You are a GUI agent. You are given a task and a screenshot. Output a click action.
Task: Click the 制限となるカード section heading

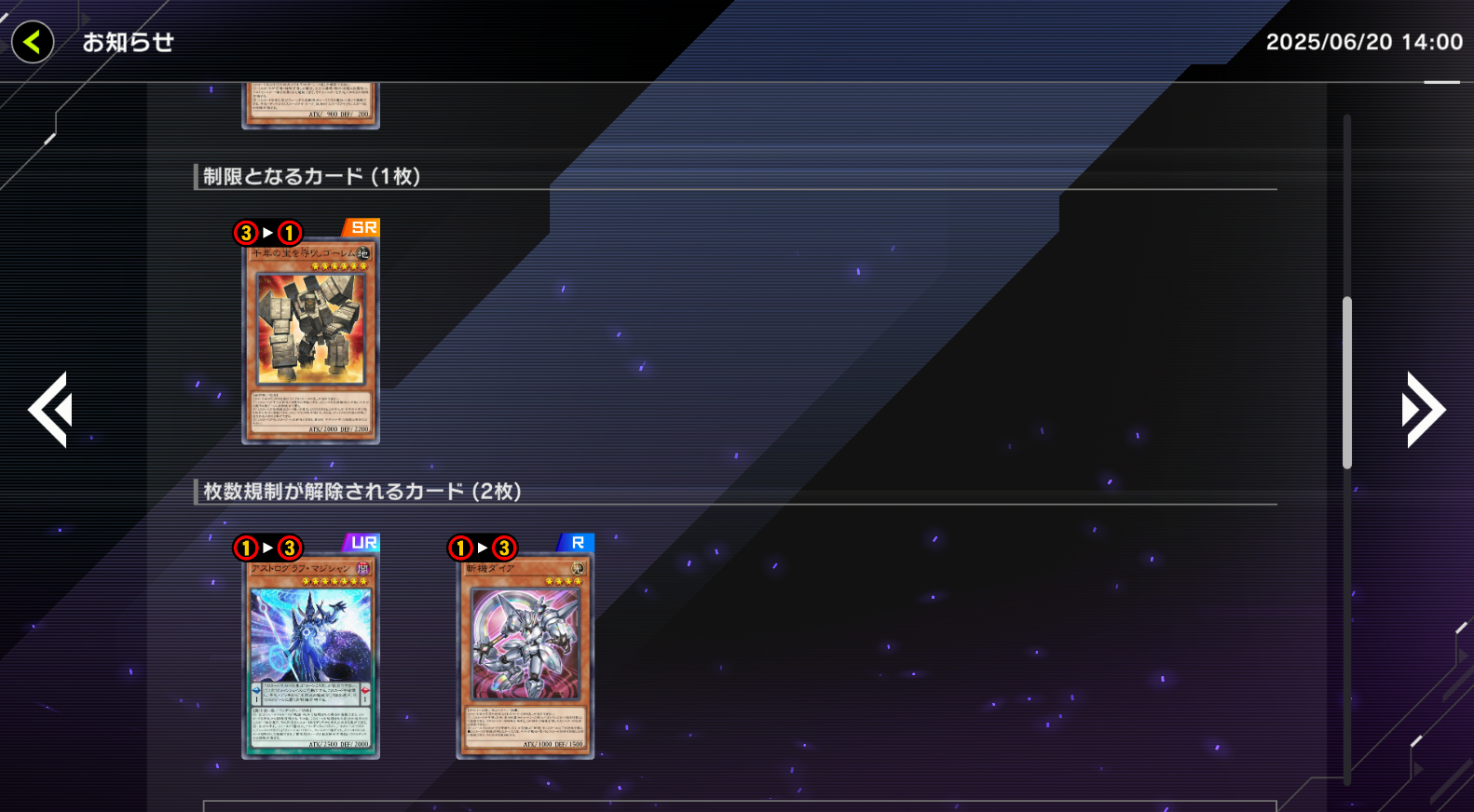click(312, 176)
